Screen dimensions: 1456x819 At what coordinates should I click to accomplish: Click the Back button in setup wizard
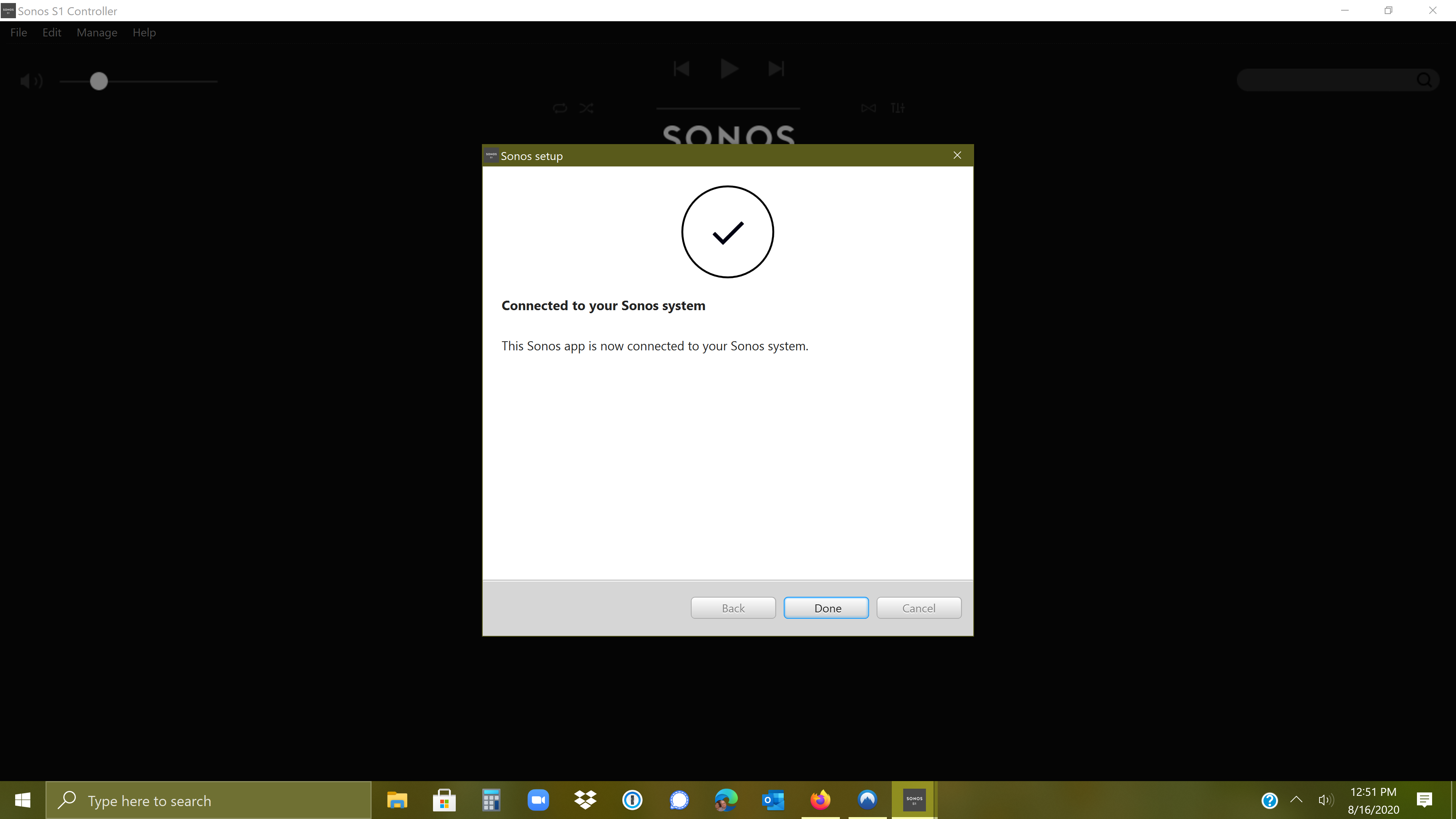point(734,608)
